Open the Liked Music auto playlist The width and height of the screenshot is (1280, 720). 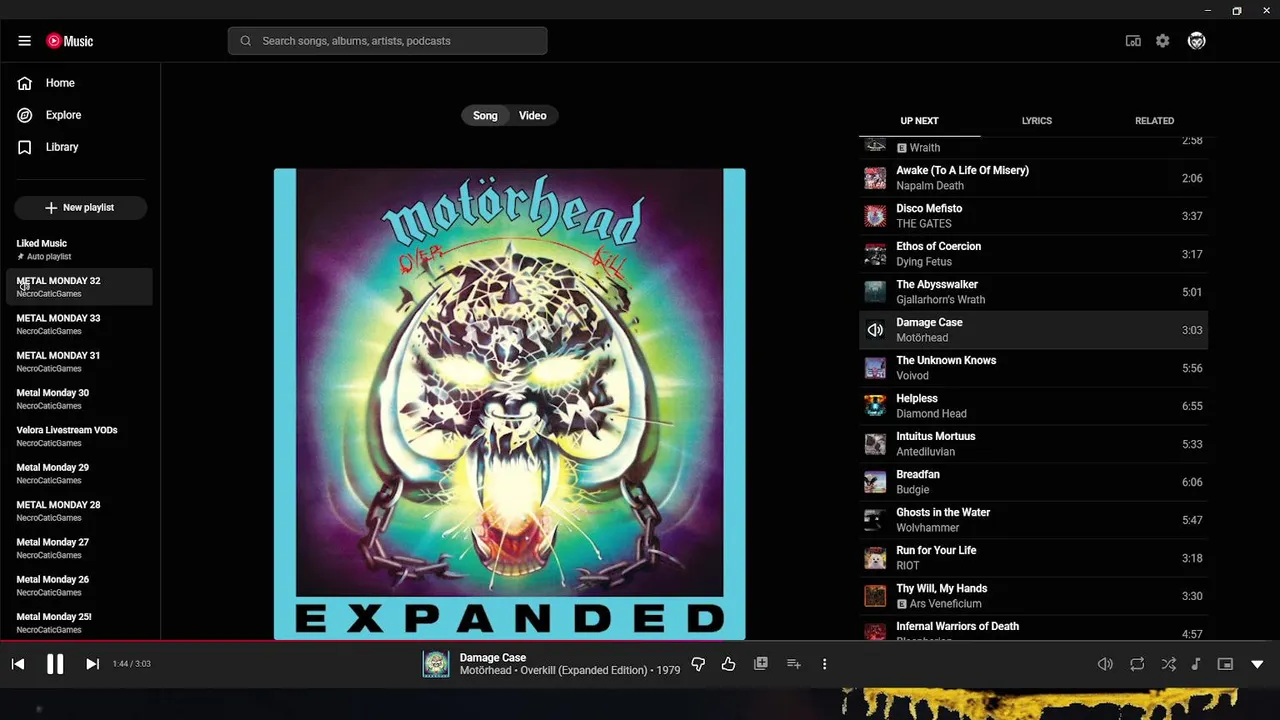pyautogui.click(x=80, y=249)
